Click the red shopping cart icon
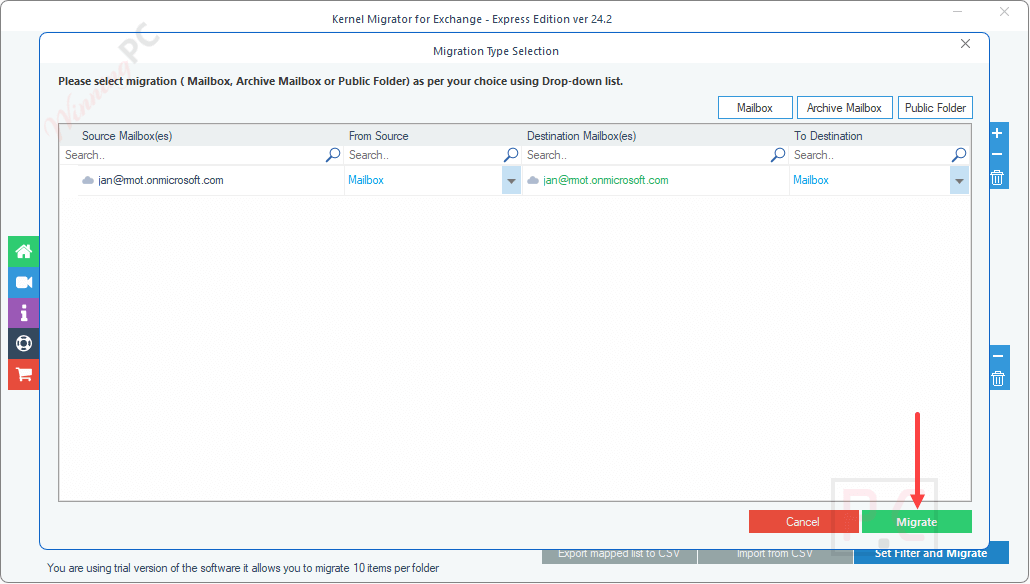 coord(24,374)
